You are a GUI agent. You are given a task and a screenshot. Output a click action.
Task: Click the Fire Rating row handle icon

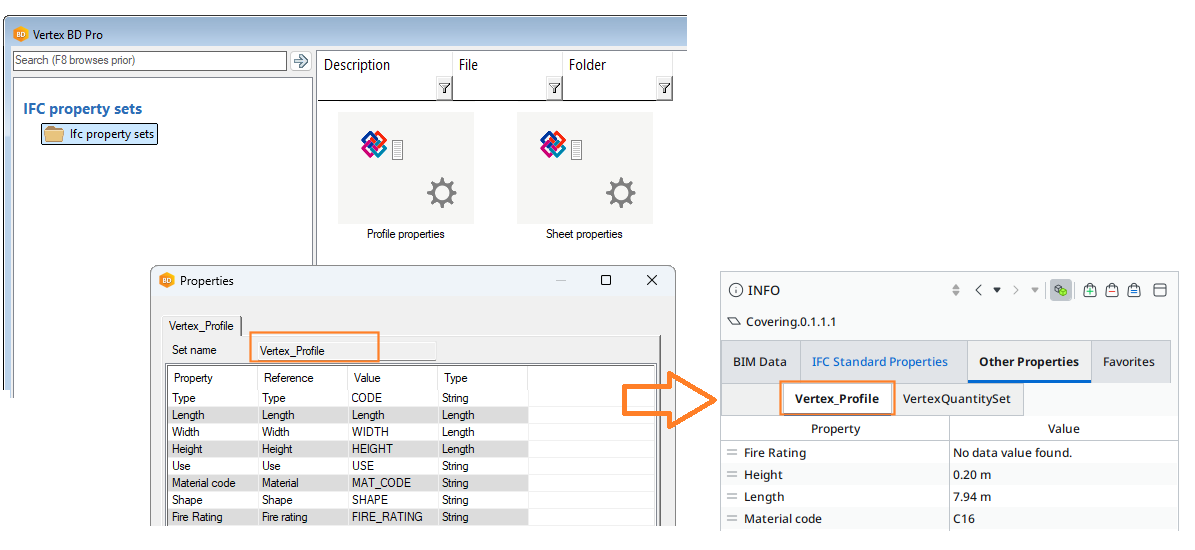[x=732, y=452]
